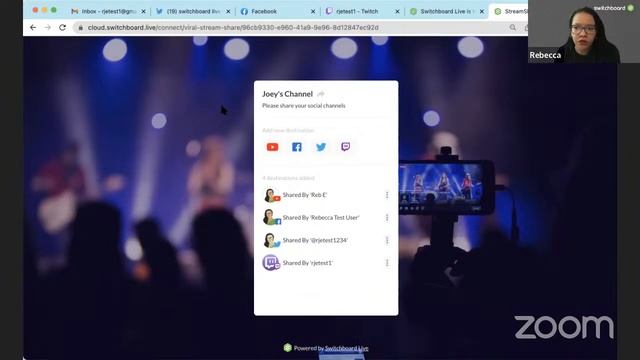This screenshot has width=640, height=360.
Task: Select Twitch avatar of 'rjetest1' destination
Action: pos(271,263)
